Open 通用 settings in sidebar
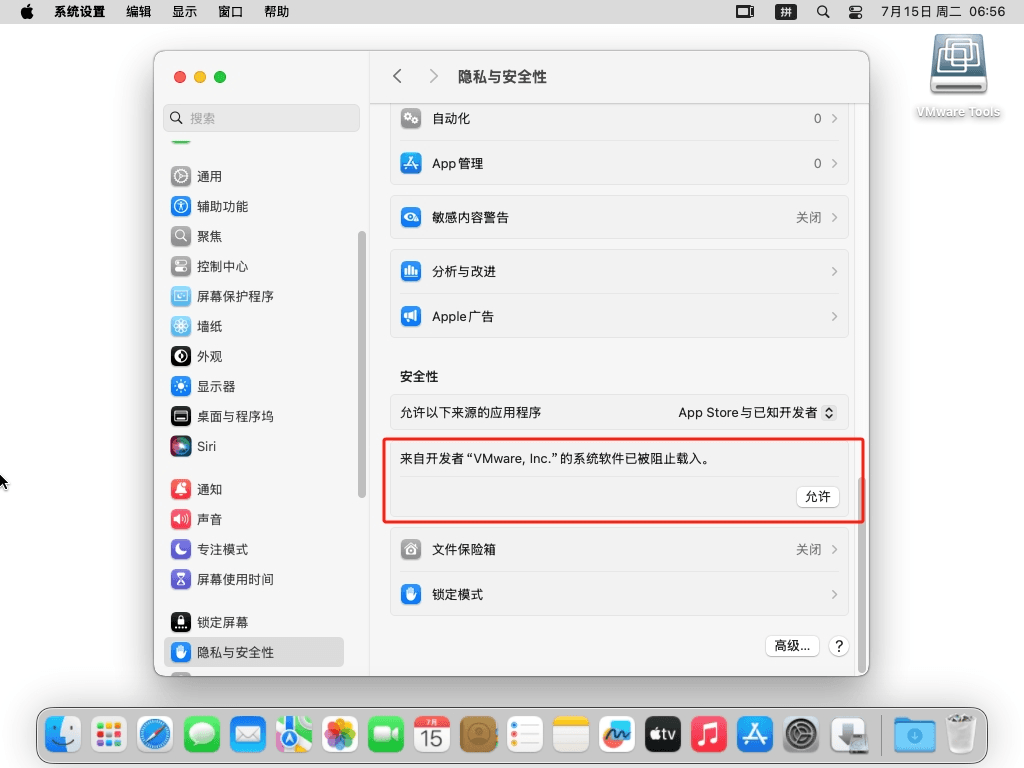 (x=253, y=176)
